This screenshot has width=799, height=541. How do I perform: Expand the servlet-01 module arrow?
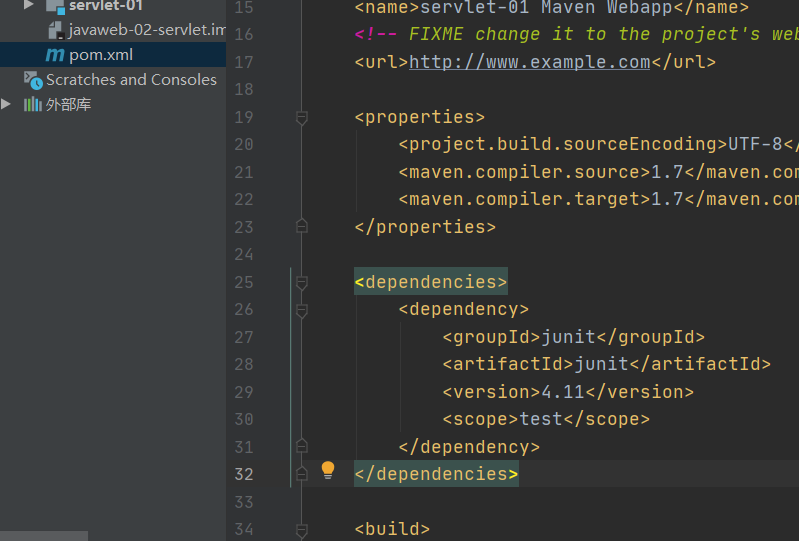[x=29, y=5]
